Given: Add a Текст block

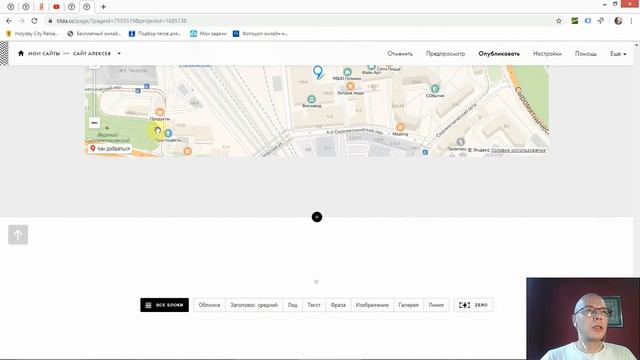Looking at the screenshot, I should click(314, 305).
